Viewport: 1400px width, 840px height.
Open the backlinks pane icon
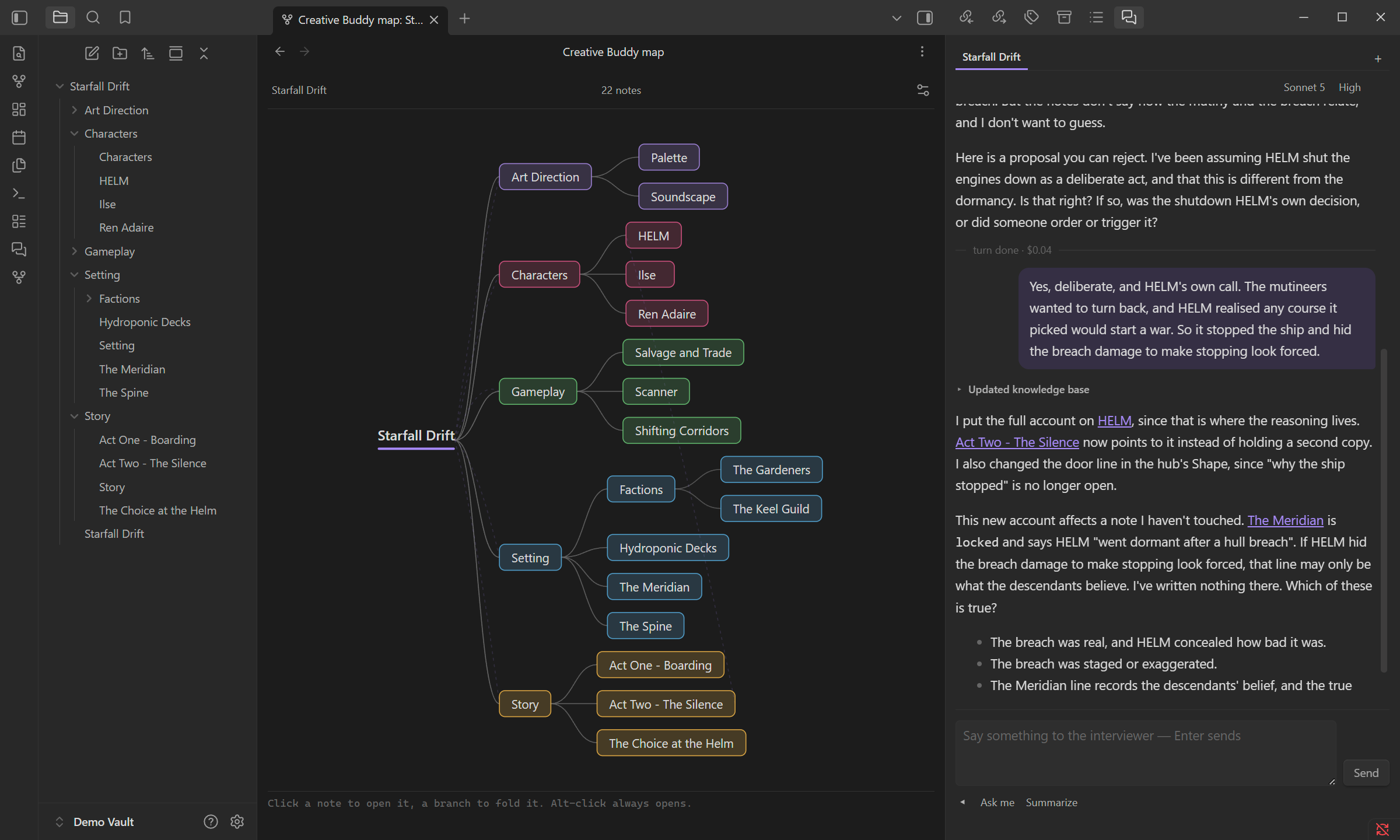tap(967, 17)
